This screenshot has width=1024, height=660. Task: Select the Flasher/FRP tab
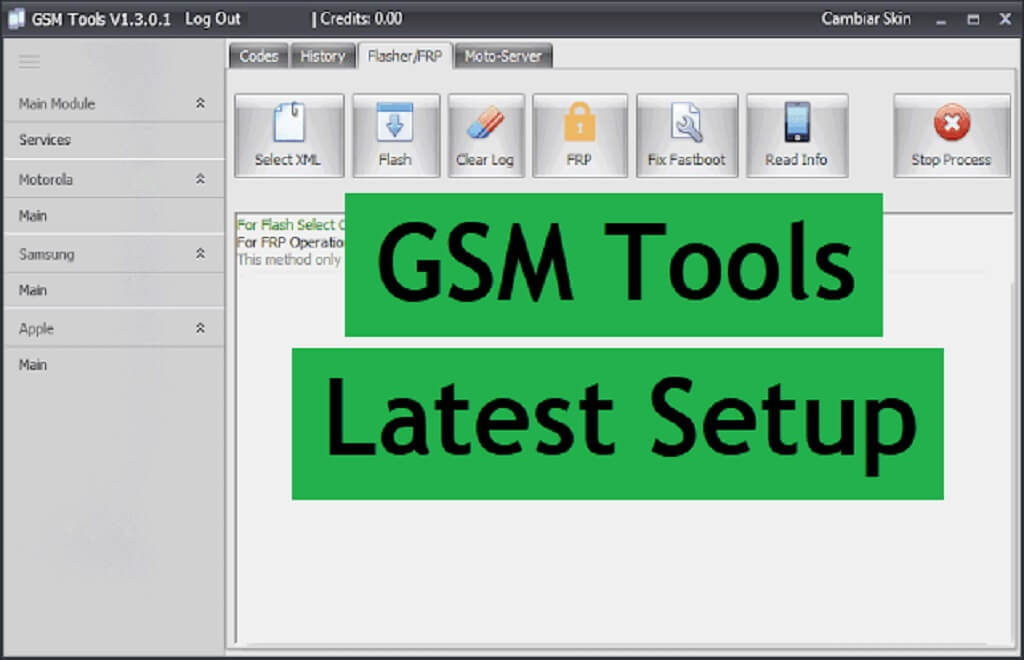[x=405, y=56]
